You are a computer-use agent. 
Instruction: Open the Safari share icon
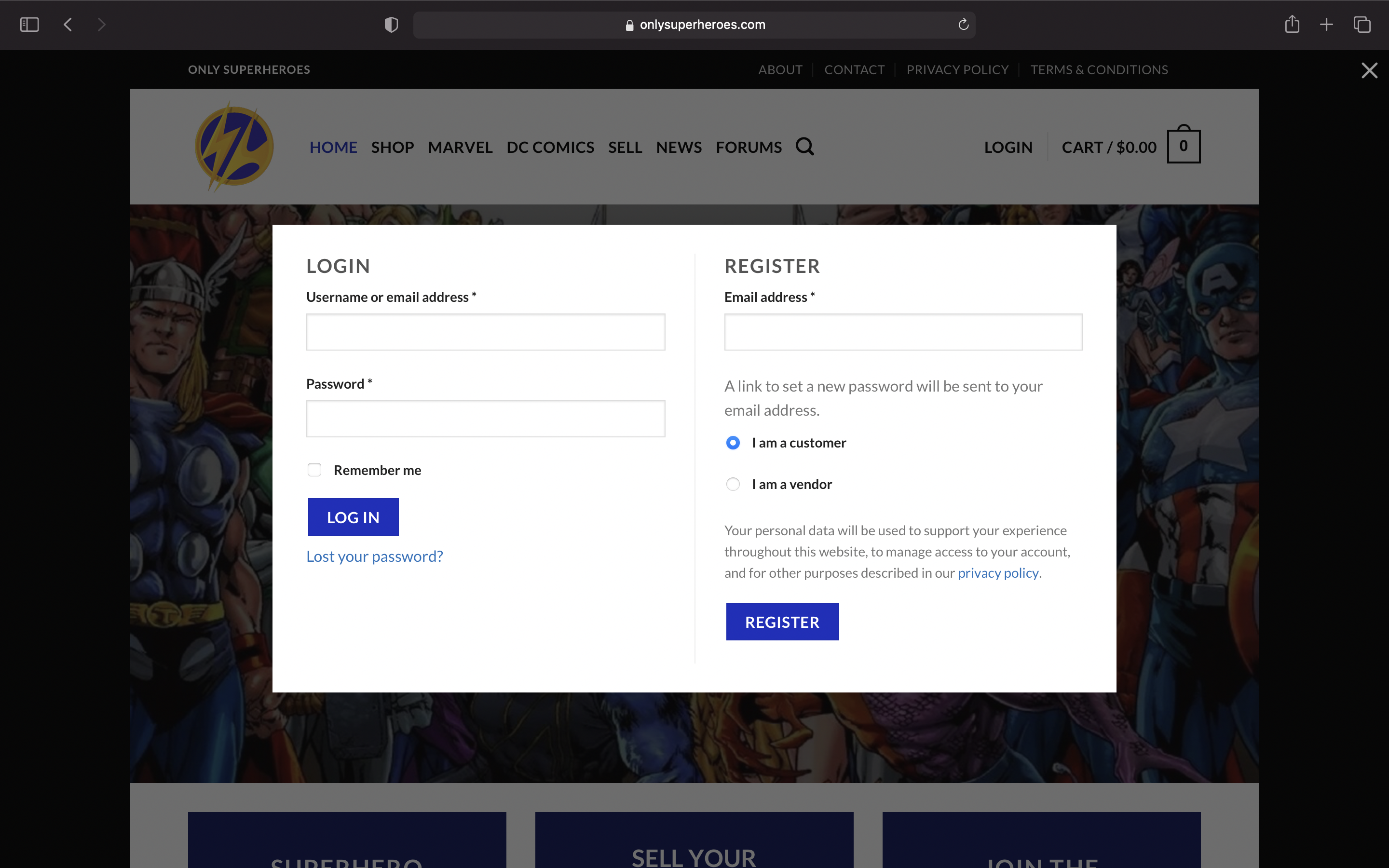click(x=1292, y=25)
